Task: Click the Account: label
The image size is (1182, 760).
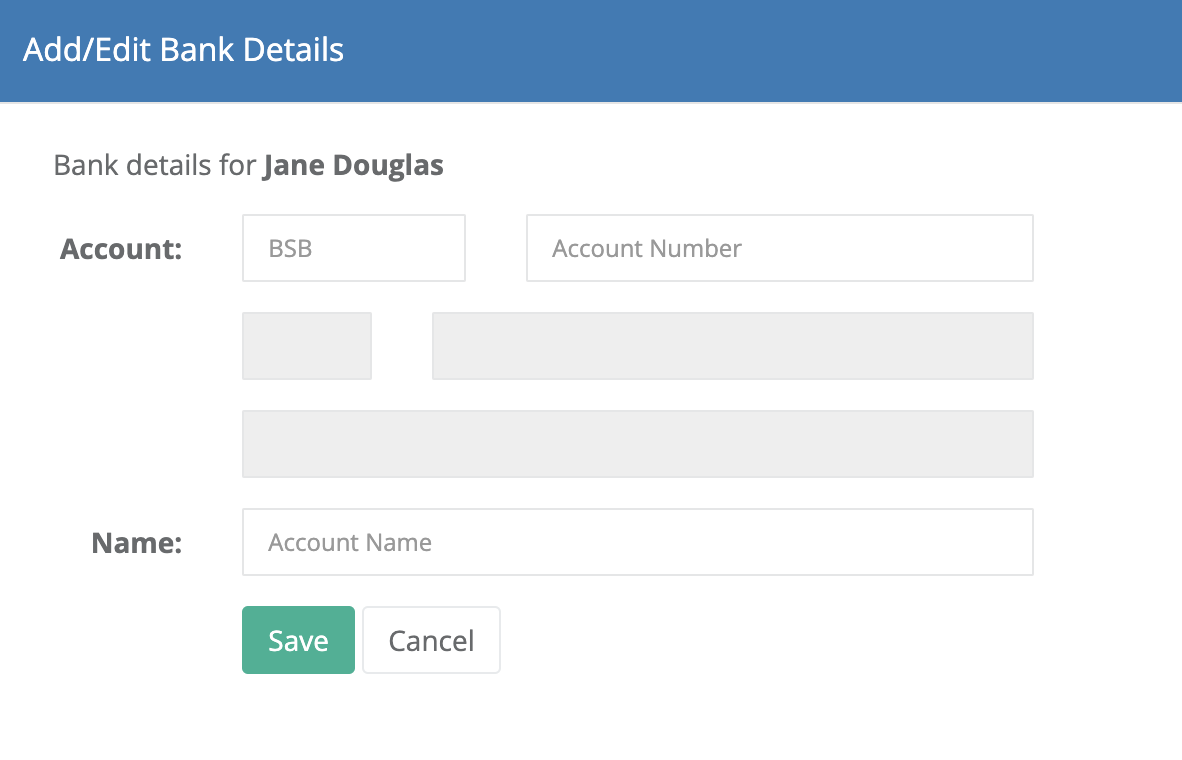Action: click(x=121, y=249)
